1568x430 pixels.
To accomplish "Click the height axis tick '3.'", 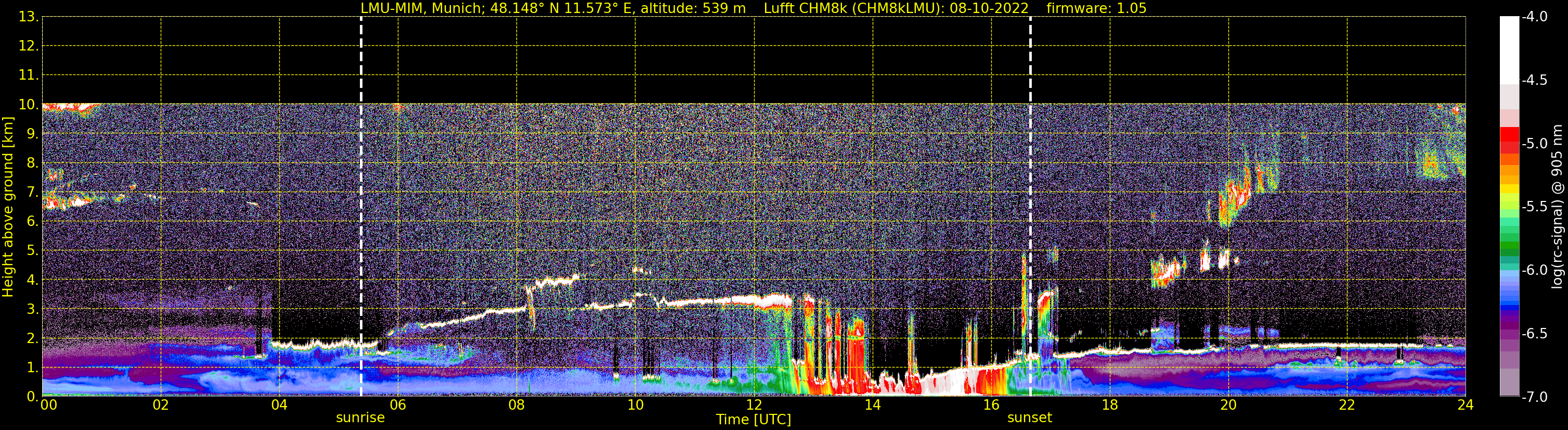I will pos(32,309).
